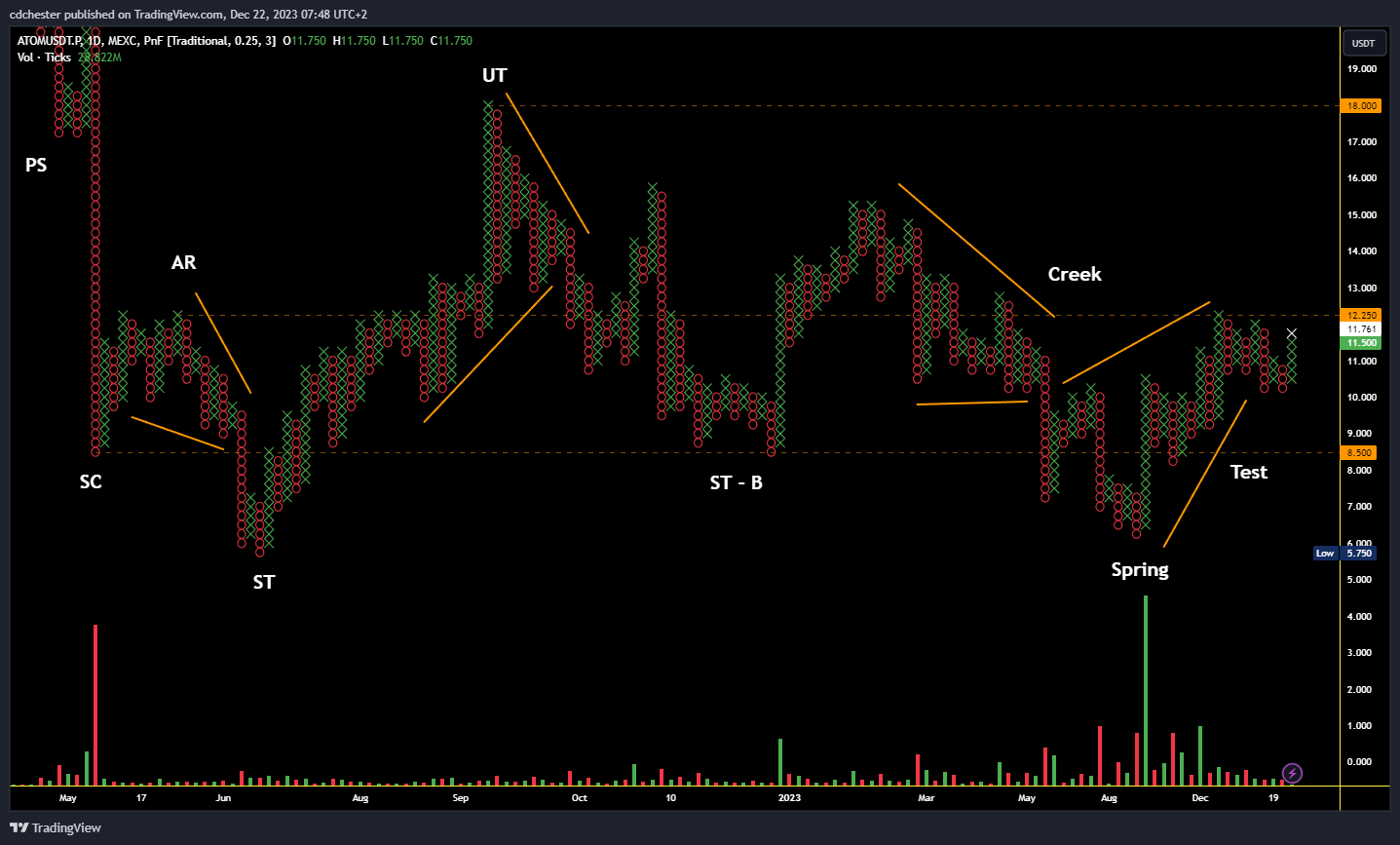Click the 7.000 value on price scale
This screenshot has width=1400, height=845.
pyautogui.click(x=1359, y=507)
